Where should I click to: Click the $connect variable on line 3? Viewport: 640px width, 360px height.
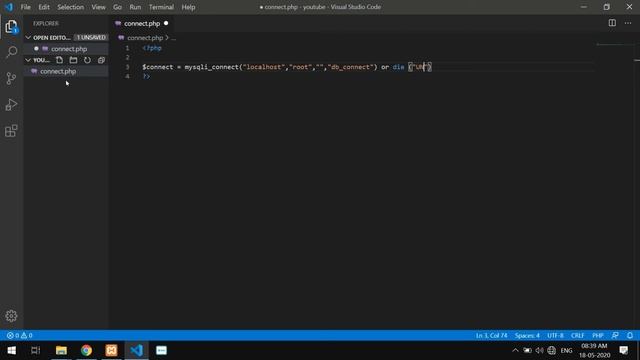[158, 67]
